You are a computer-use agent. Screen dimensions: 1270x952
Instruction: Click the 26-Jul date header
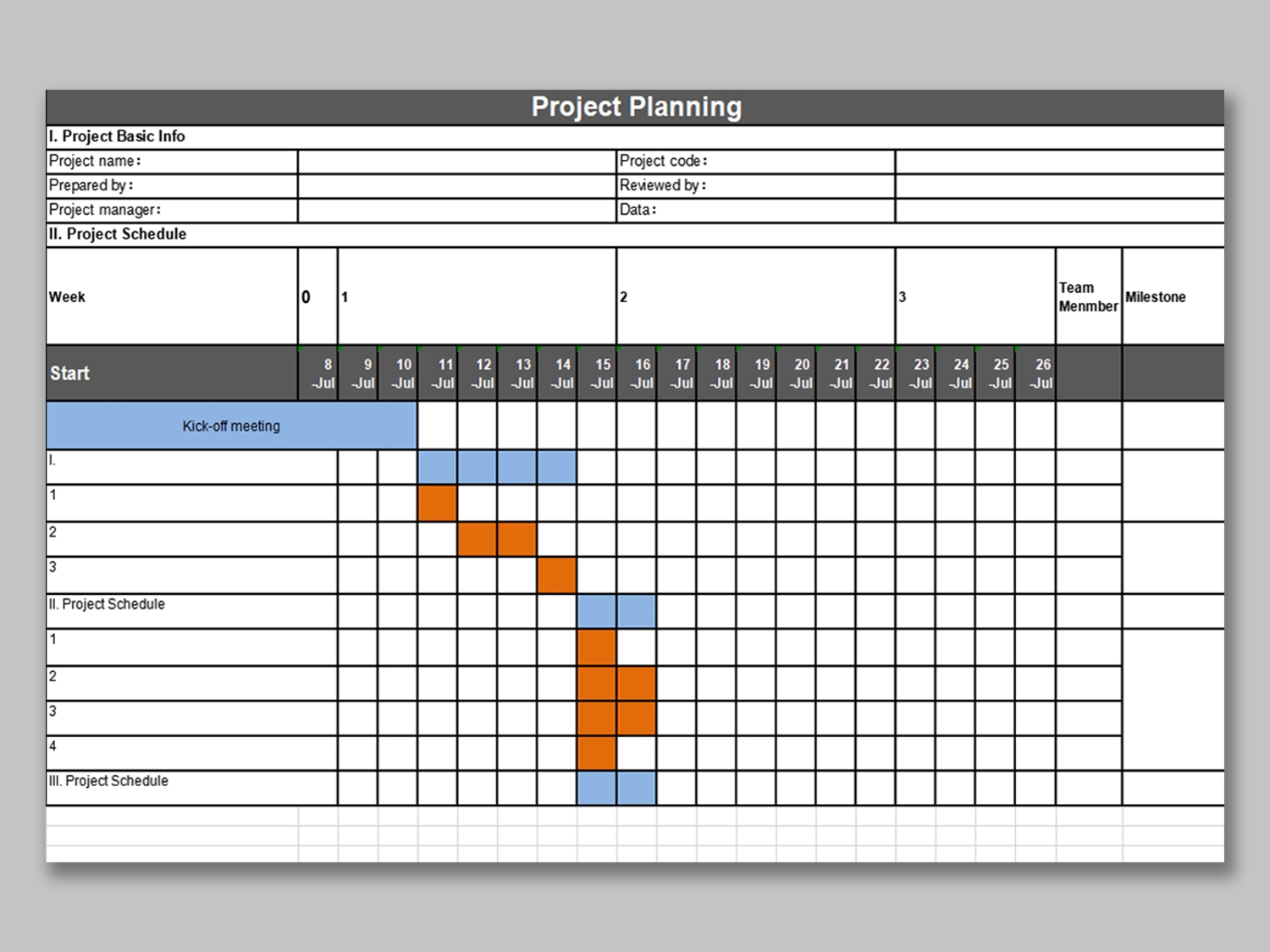[1035, 373]
